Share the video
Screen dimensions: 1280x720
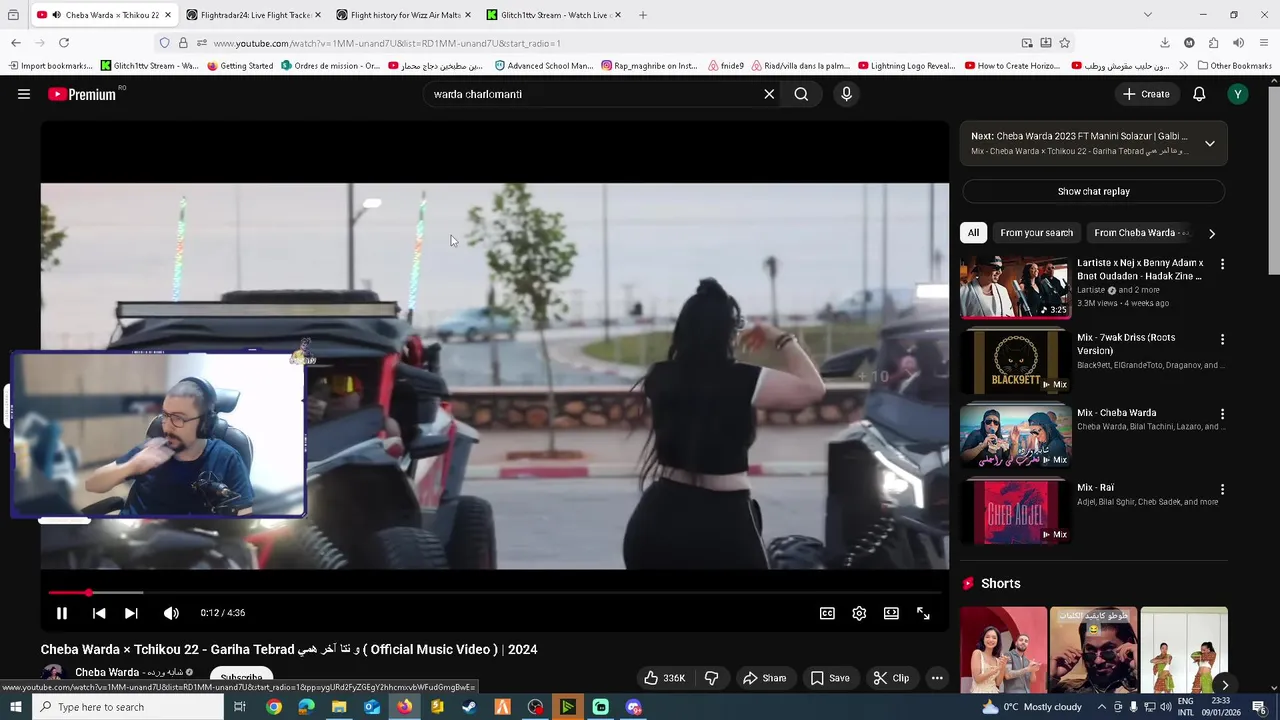[764, 678]
